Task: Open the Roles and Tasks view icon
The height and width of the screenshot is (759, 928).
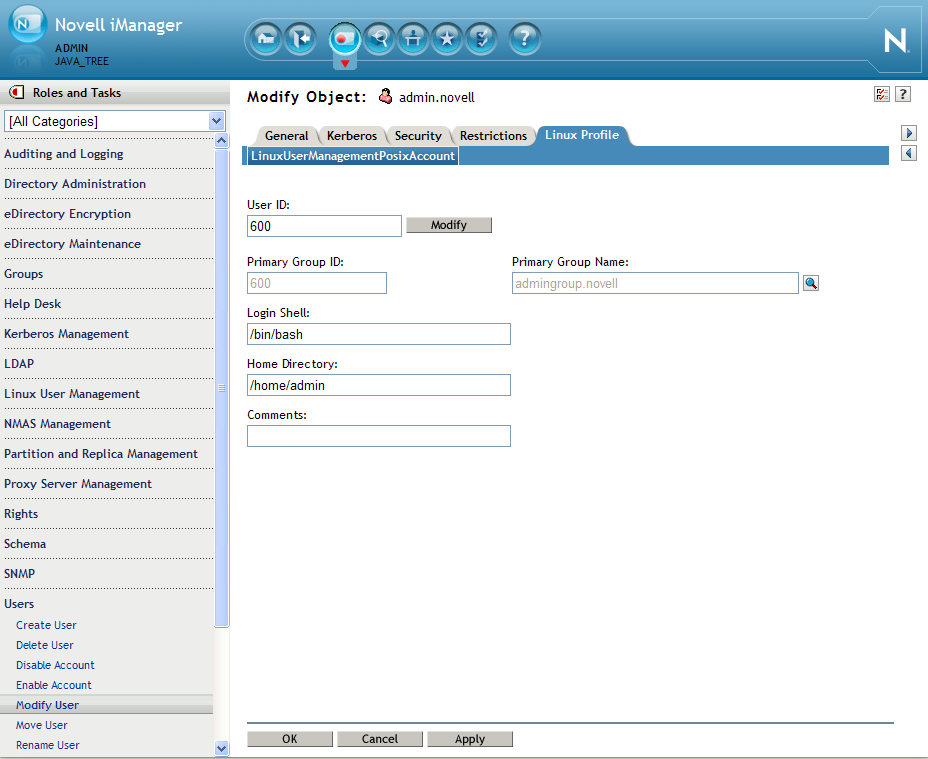Action: pos(344,39)
